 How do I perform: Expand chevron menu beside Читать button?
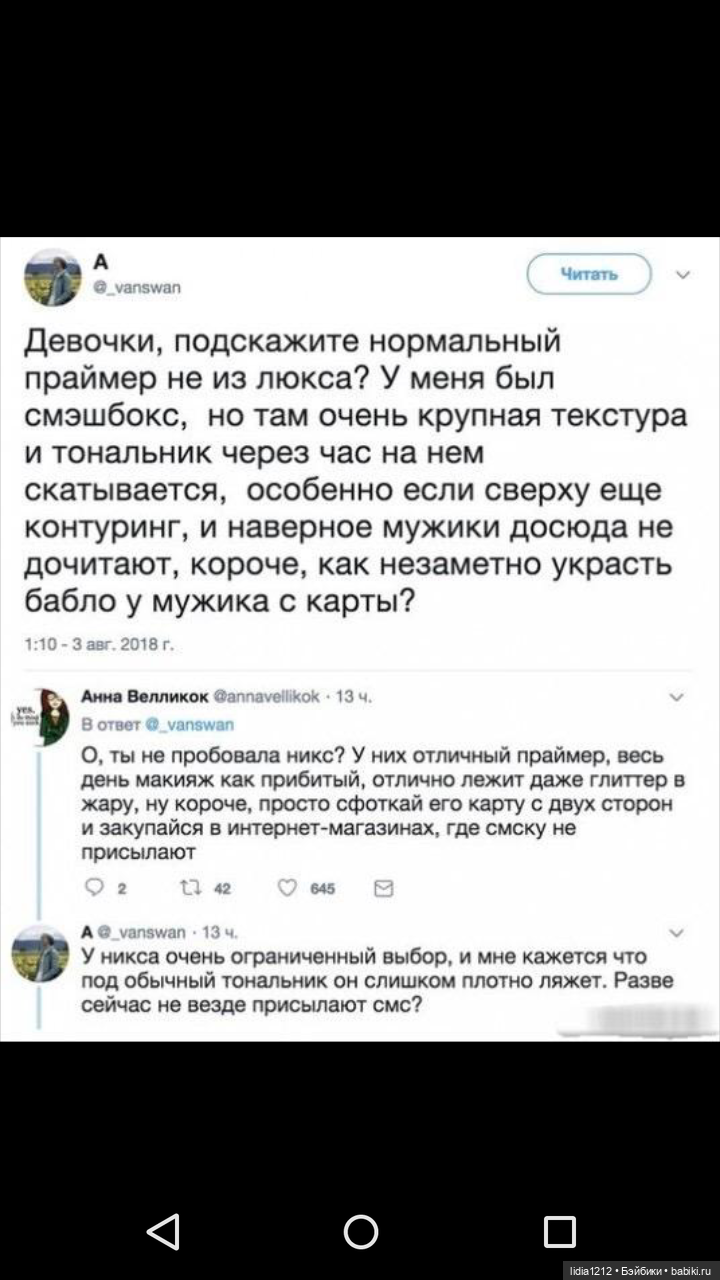[683, 274]
